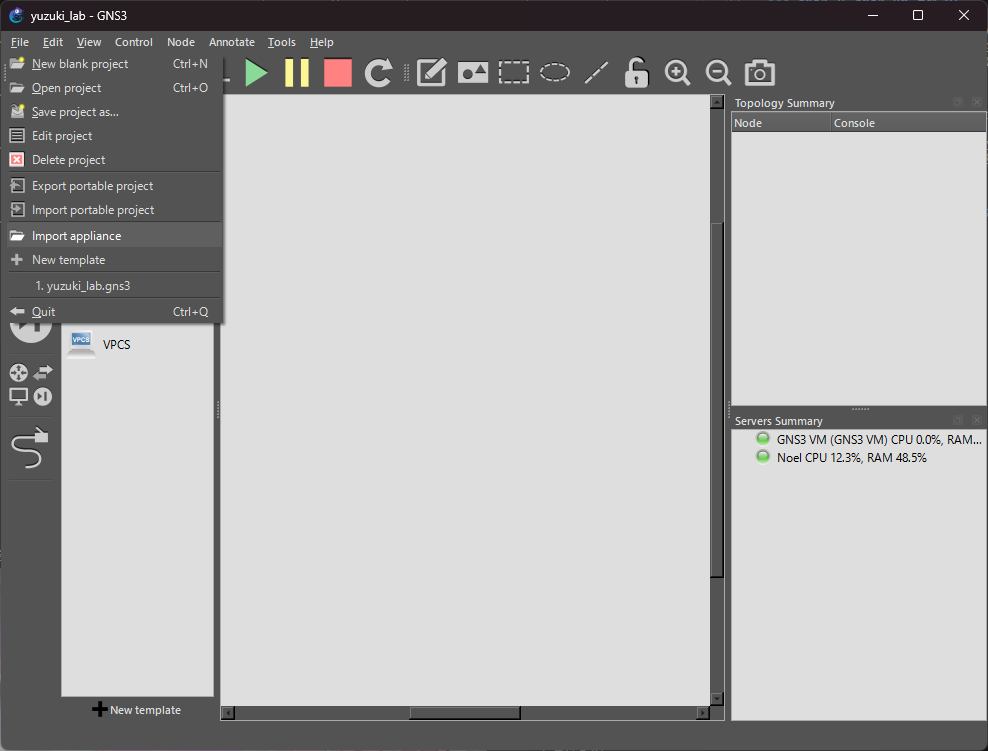Suspend all nodes with yellow pause icon
The height and width of the screenshot is (751, 988).
pyautogui.click(x=297, y=73)
